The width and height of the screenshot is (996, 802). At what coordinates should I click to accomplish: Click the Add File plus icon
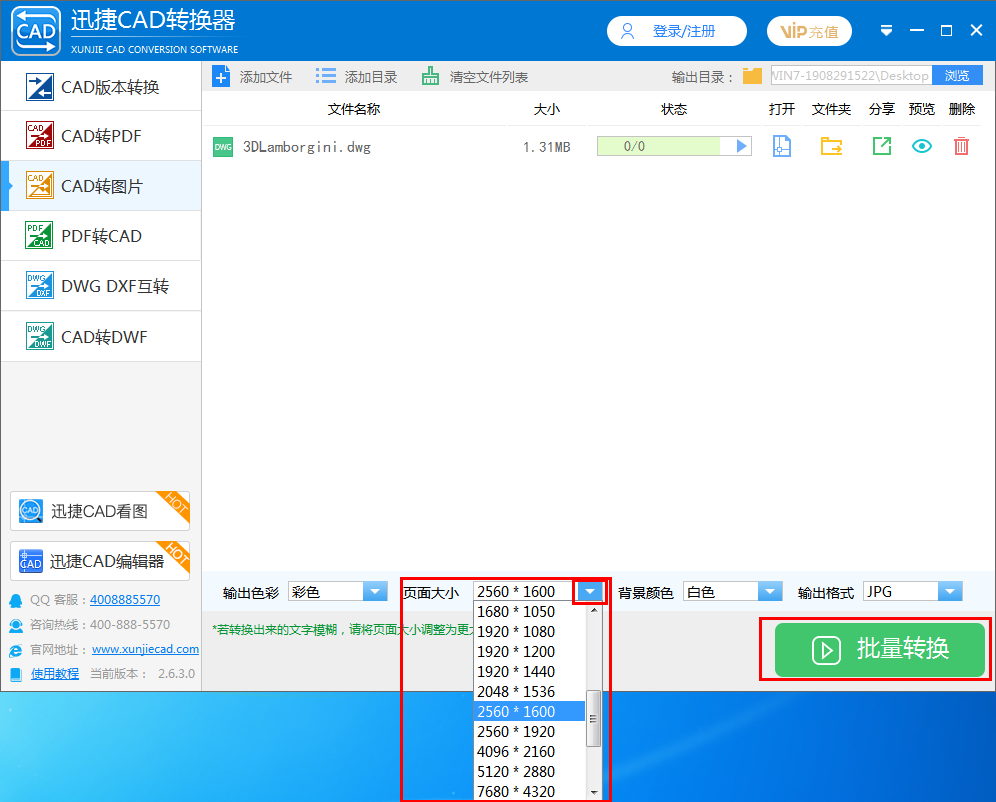click(x=221, y=77)
